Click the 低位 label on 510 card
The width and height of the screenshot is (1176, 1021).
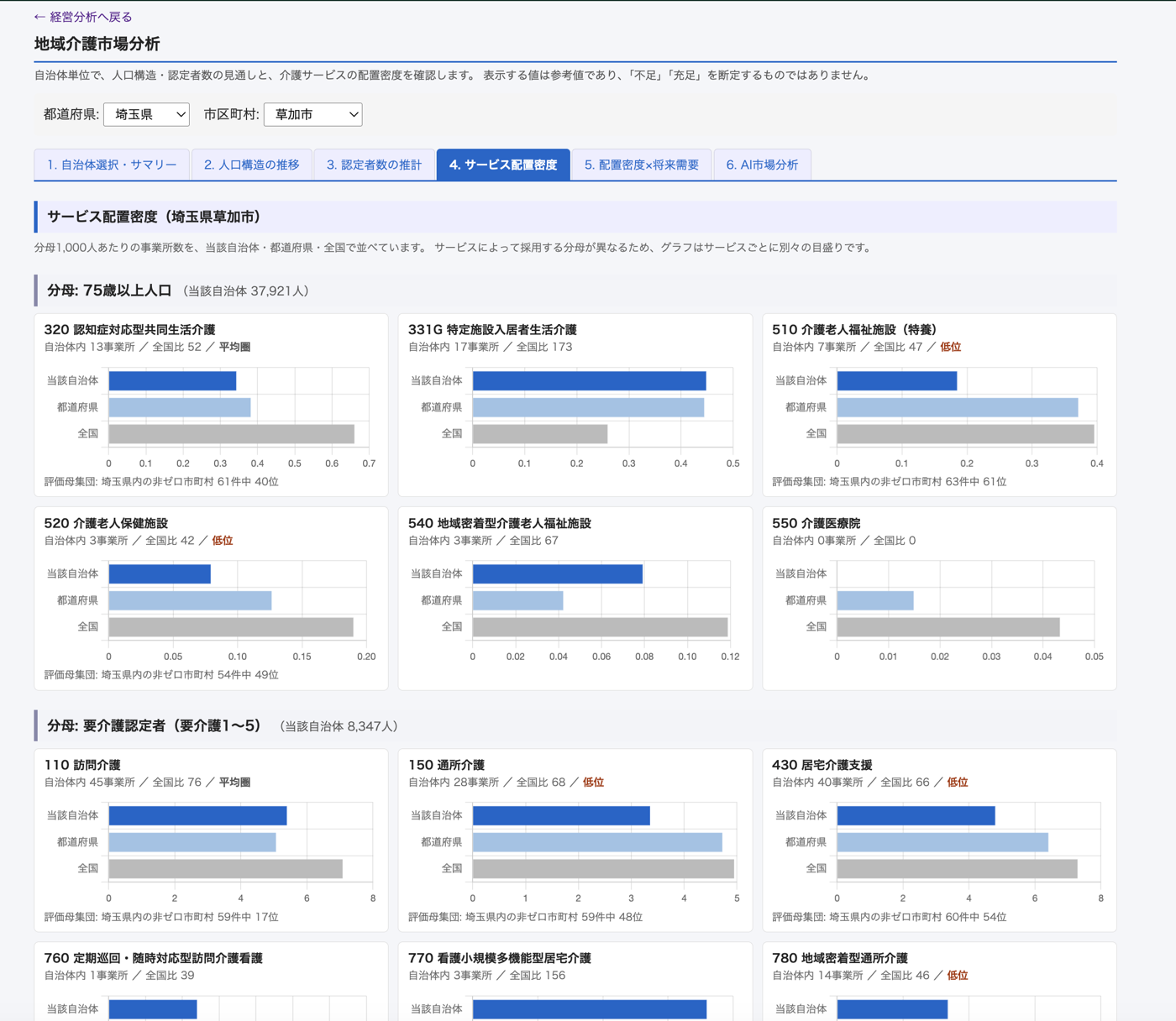pyautogui.click(x=951, y=347)
